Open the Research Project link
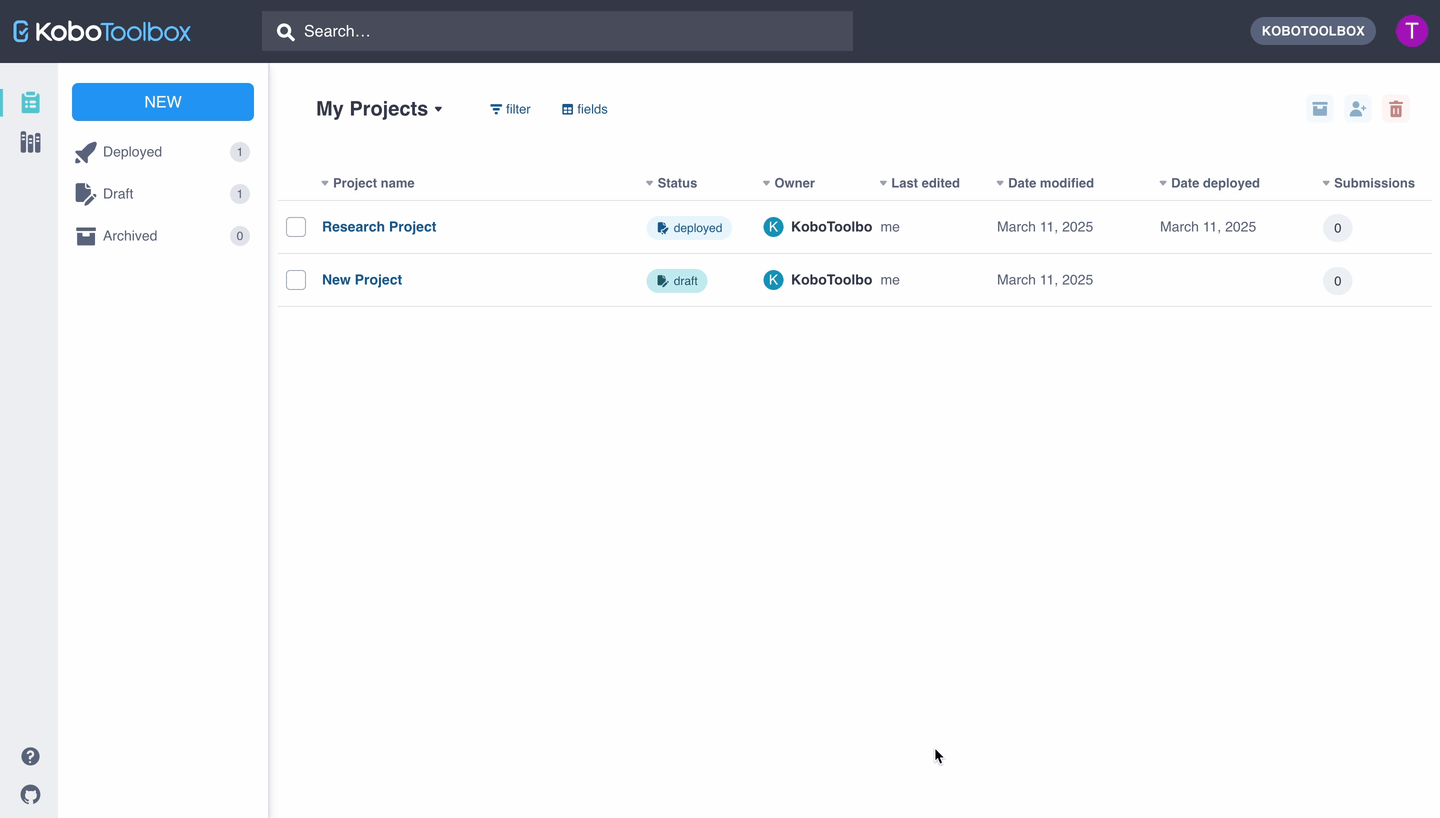This screenshot has height=818, width=1440. point(379,227)
